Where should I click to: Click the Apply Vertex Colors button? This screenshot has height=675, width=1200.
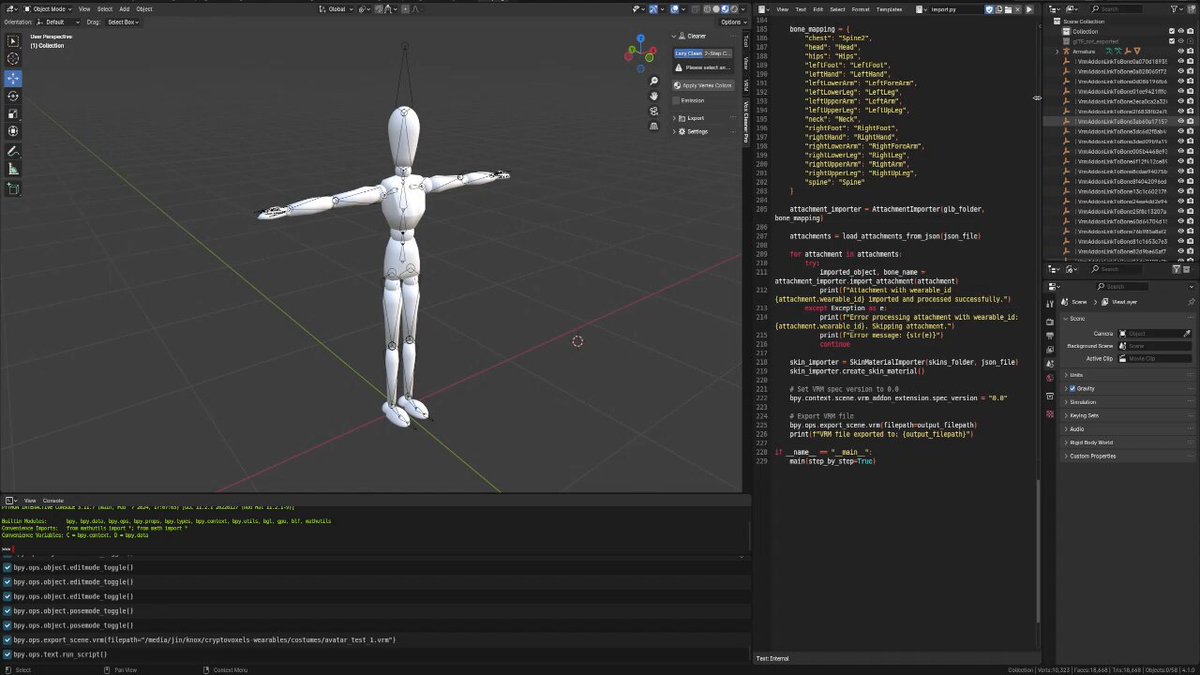[704, 85]
